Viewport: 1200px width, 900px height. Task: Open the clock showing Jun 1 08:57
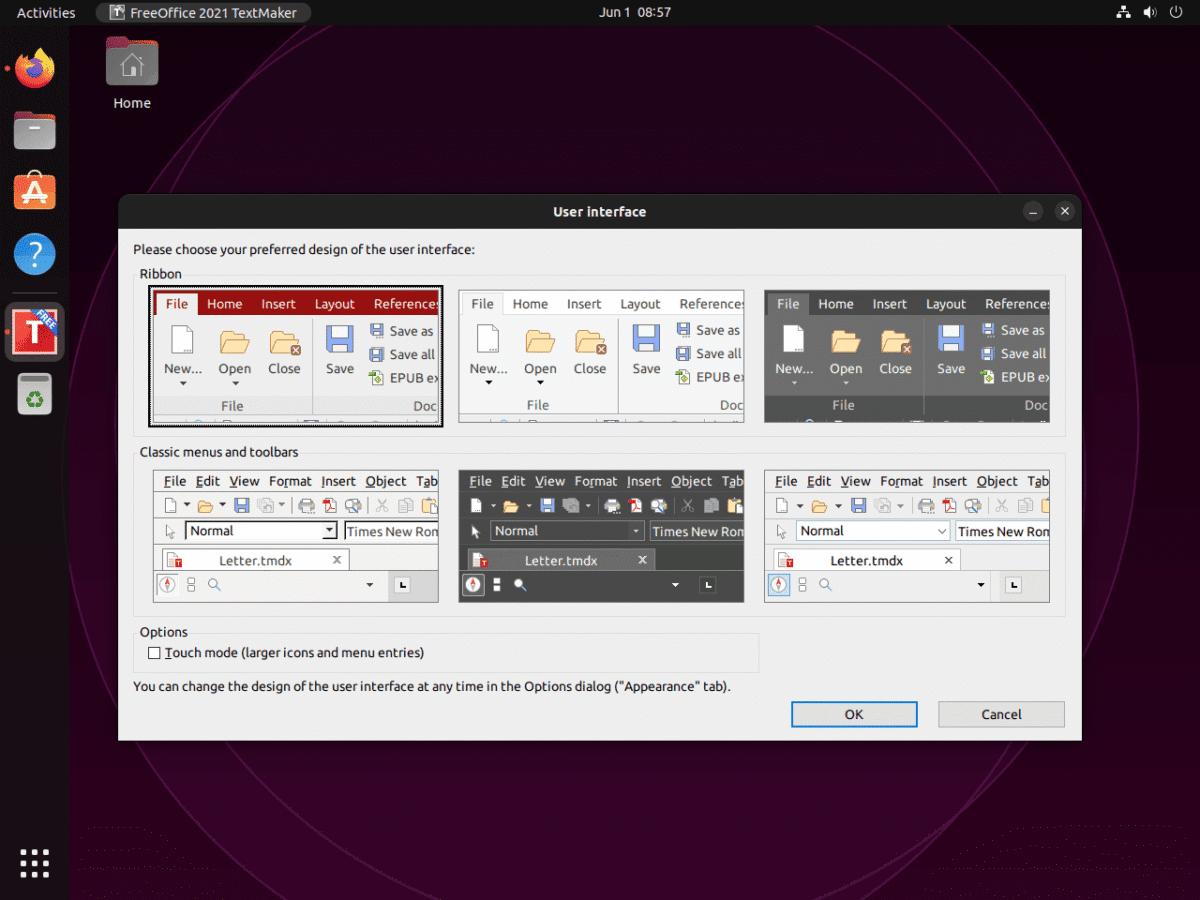[635, 13]
